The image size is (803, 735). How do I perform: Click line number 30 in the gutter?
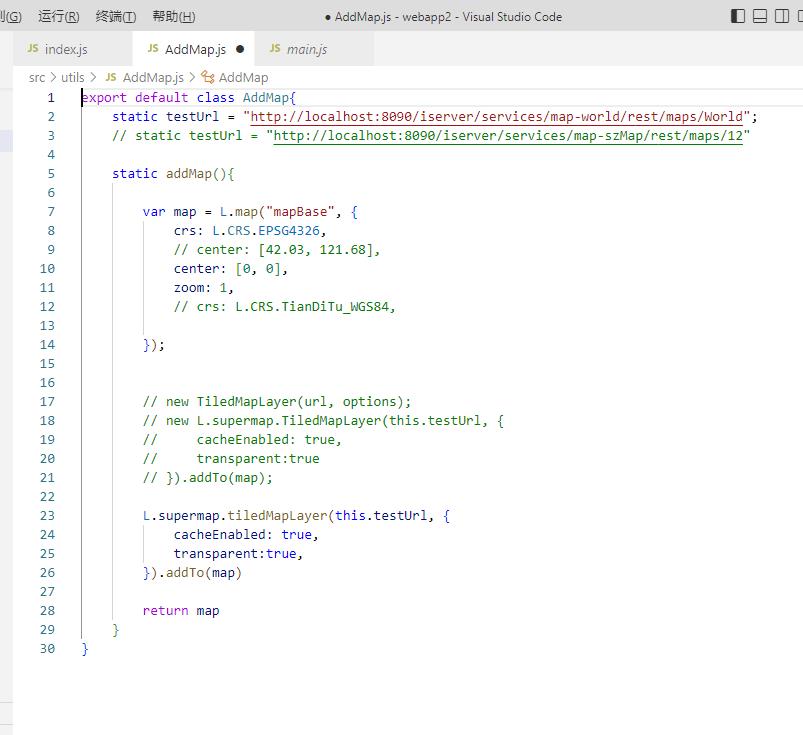(47, 648)
